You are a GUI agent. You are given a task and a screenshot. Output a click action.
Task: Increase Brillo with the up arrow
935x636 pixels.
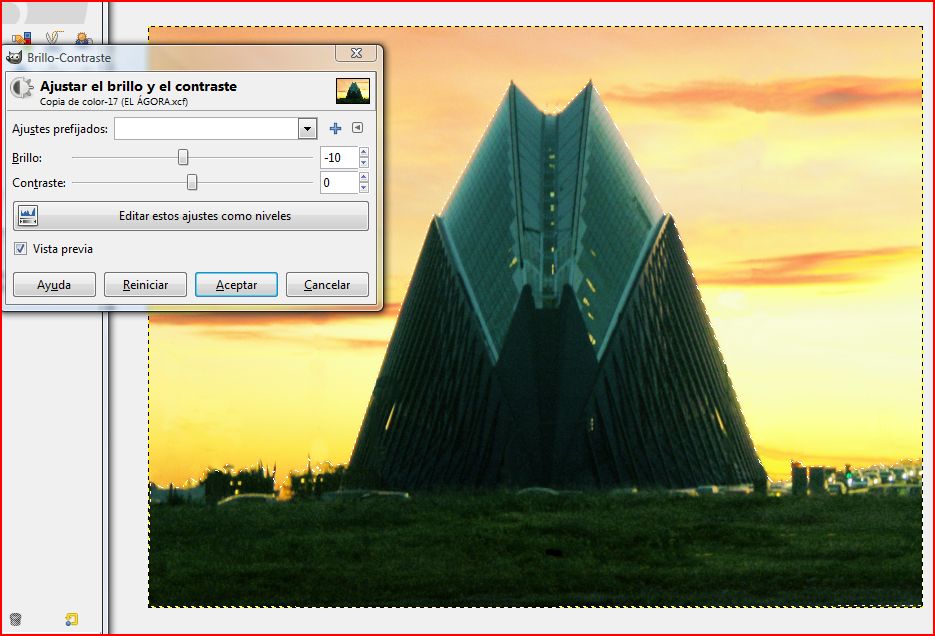(364, 152)
